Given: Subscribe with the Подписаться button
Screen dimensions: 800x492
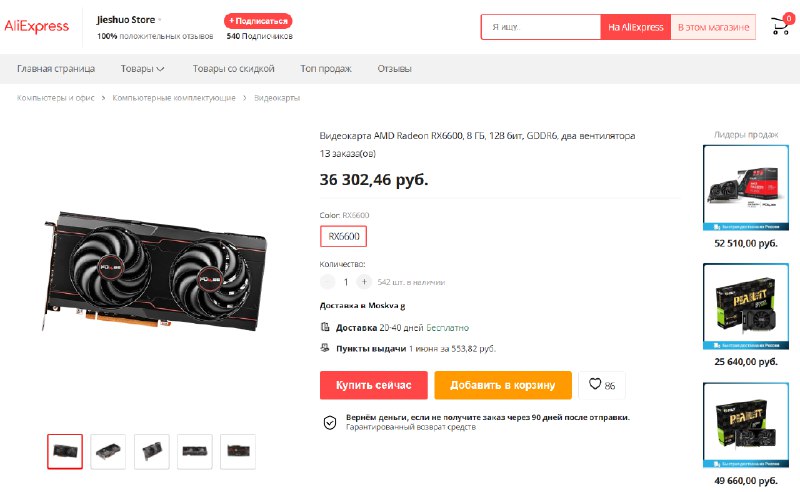Looking at the screenshot, I should (258, 21).
